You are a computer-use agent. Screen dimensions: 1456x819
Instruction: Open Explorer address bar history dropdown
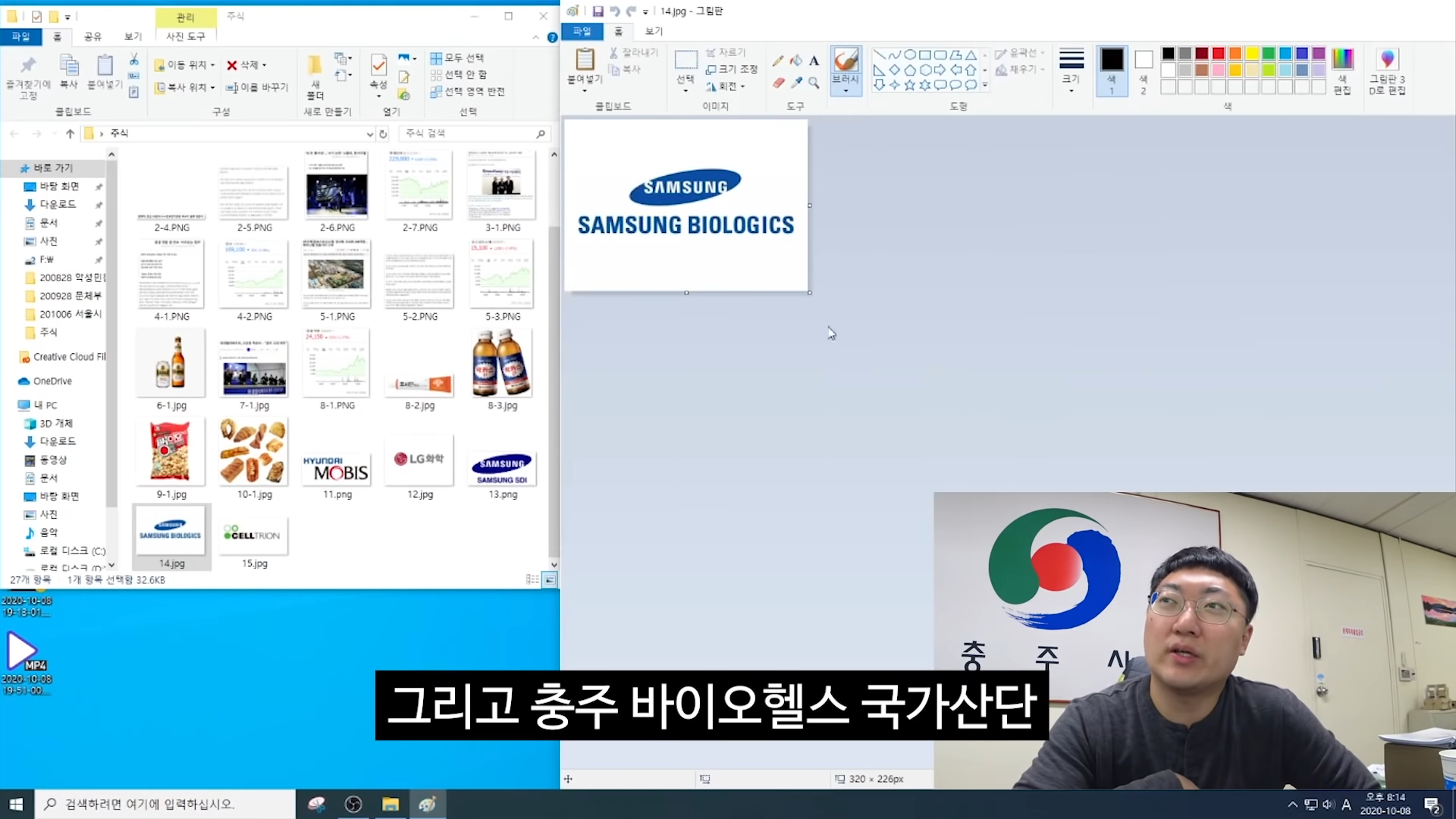tap(369, 134)
